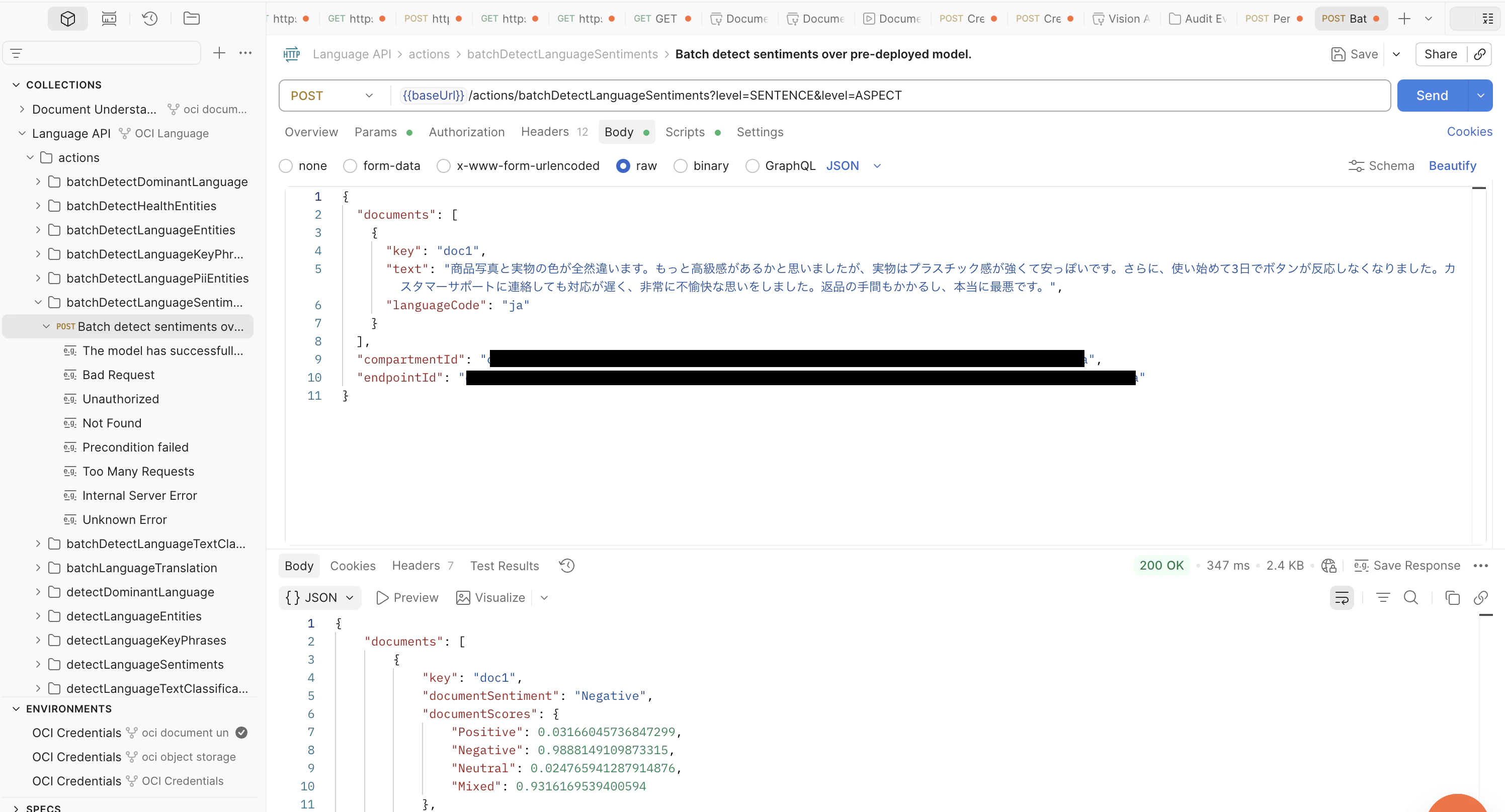The height and width of the screenshot is (812, 1505).
Task: Click the HTTP request type icon
Action: pos(291,54)
